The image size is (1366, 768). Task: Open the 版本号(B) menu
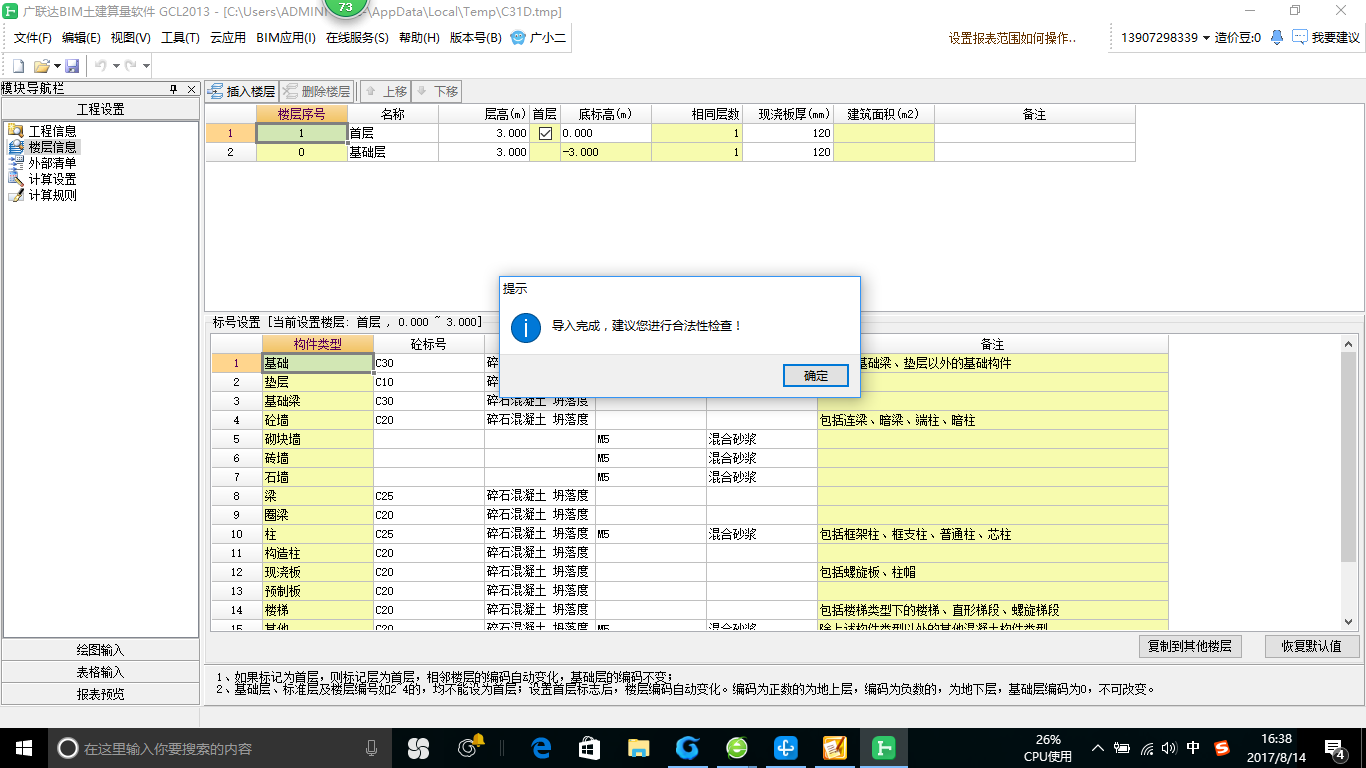click(476, 38)
